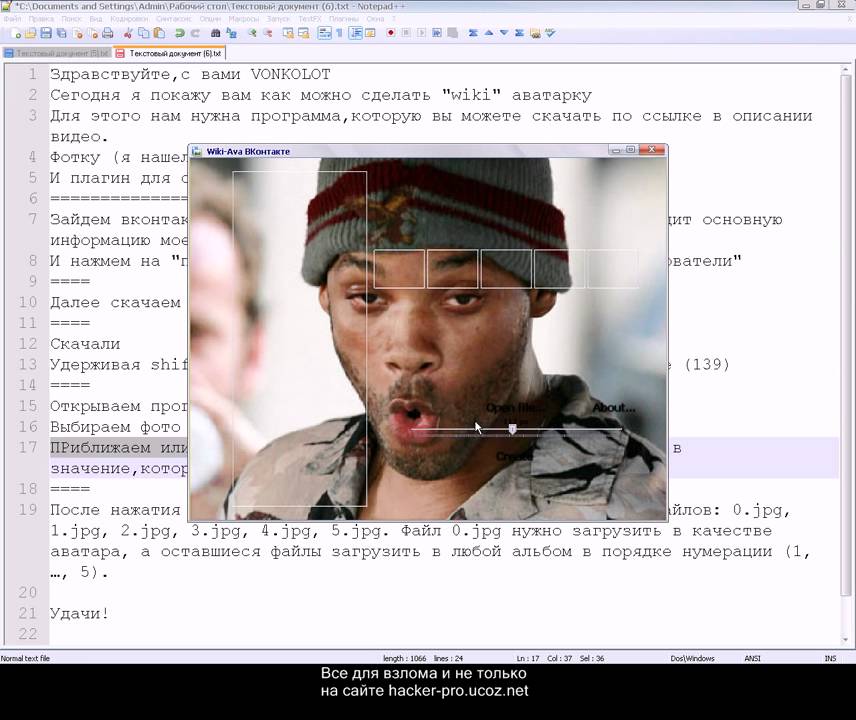This screenshot has height=720, width=856.
Task: Click the macro Playback icon
Action: 421,33
